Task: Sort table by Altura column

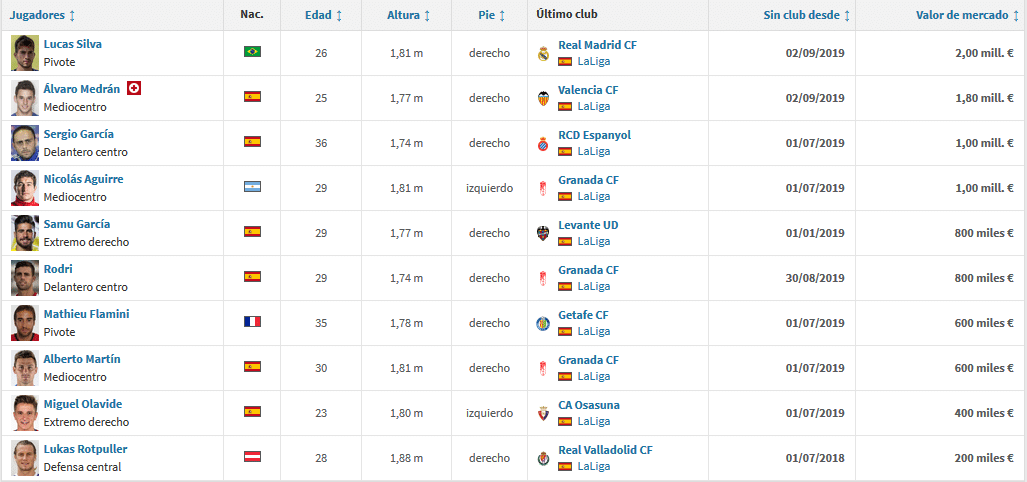Action: coord(408,15)
